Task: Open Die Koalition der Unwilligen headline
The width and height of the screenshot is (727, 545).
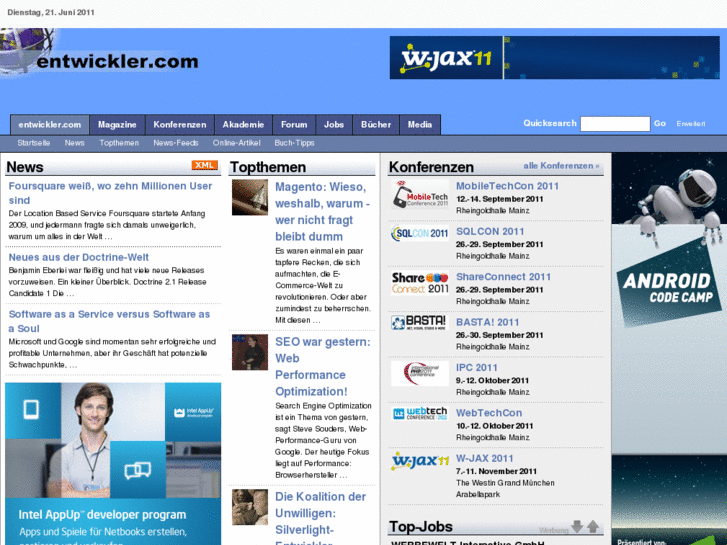Action: (x=321, y=517)
